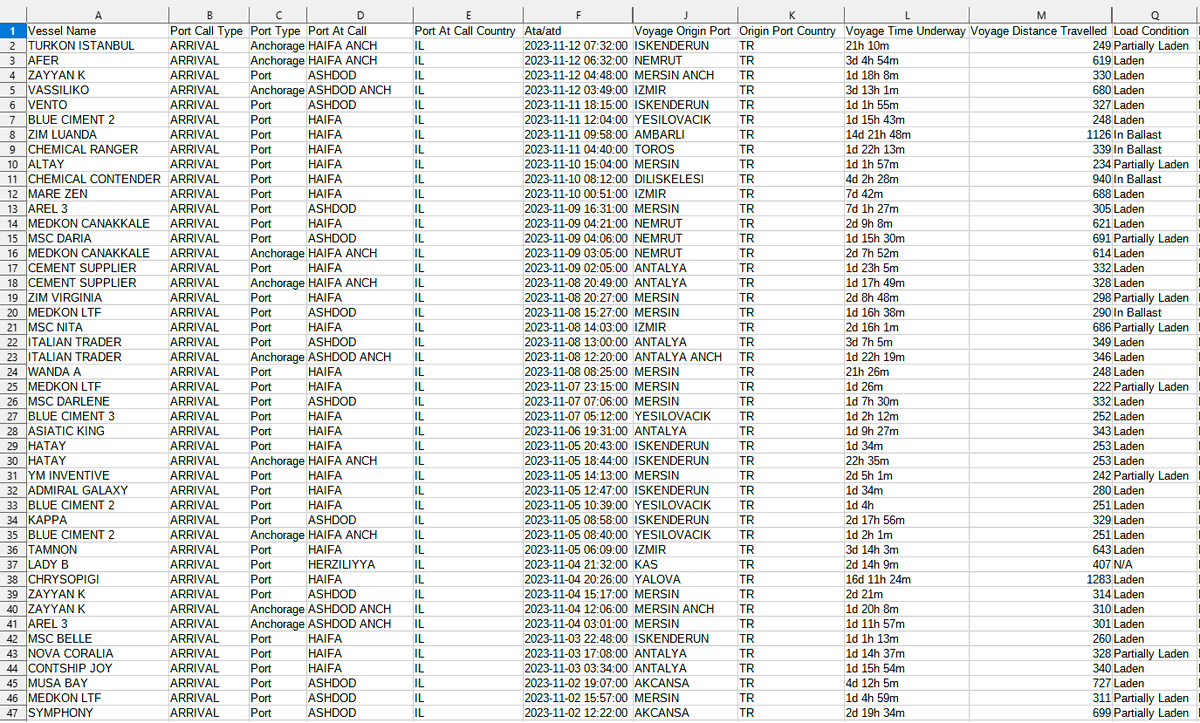This screenshot has height=723, width=1200.
Task: Select column A header
Action: tap(97, 15)
